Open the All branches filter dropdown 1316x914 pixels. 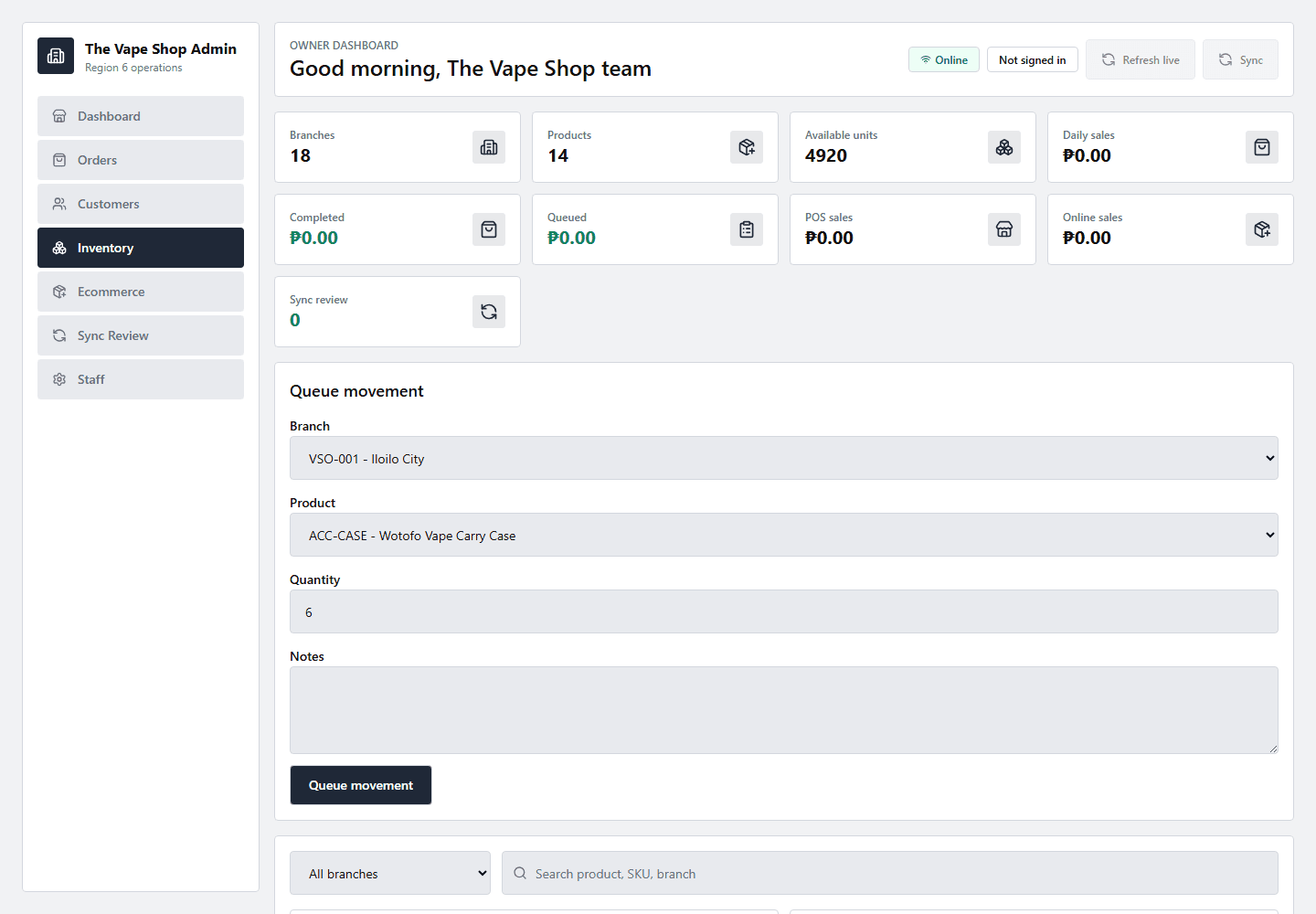[x=390, y=873]
